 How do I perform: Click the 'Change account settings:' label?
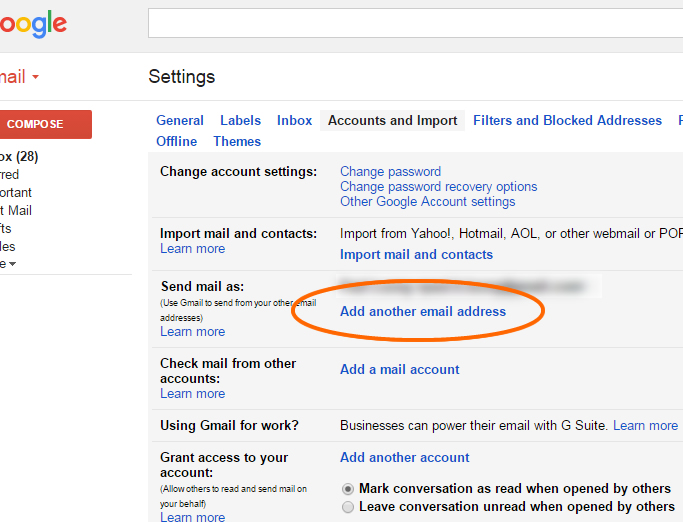238,172
